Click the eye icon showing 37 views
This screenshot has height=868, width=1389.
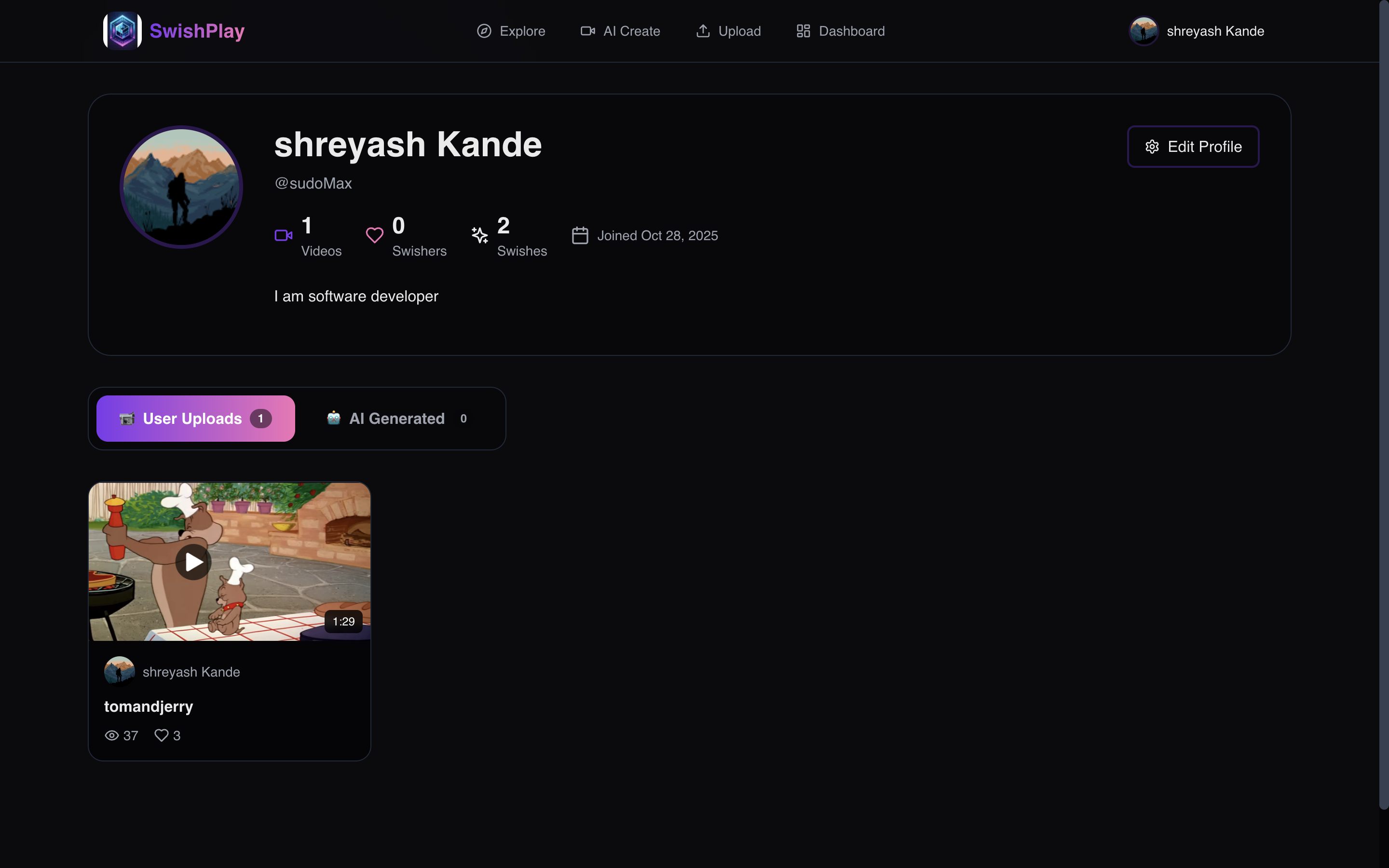click(x=111, y=735)
